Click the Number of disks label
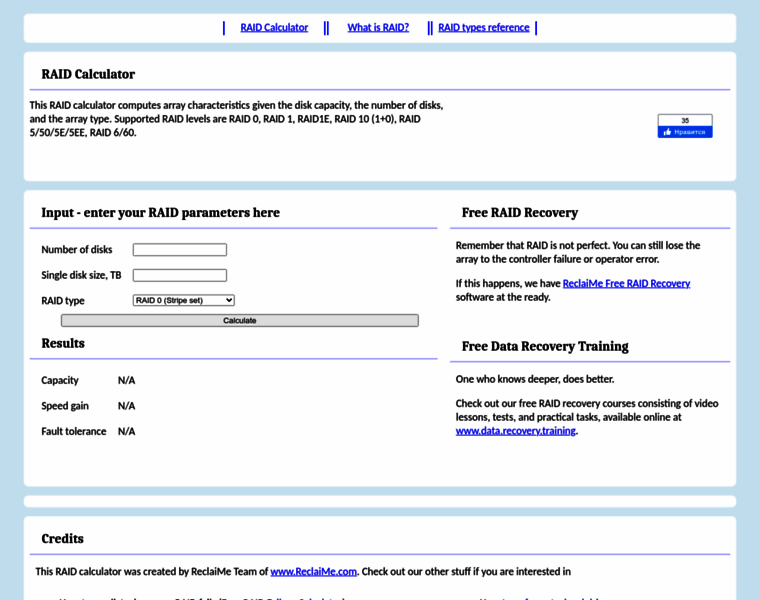Viewport: 760px width, 600px height. coord(77,250)
